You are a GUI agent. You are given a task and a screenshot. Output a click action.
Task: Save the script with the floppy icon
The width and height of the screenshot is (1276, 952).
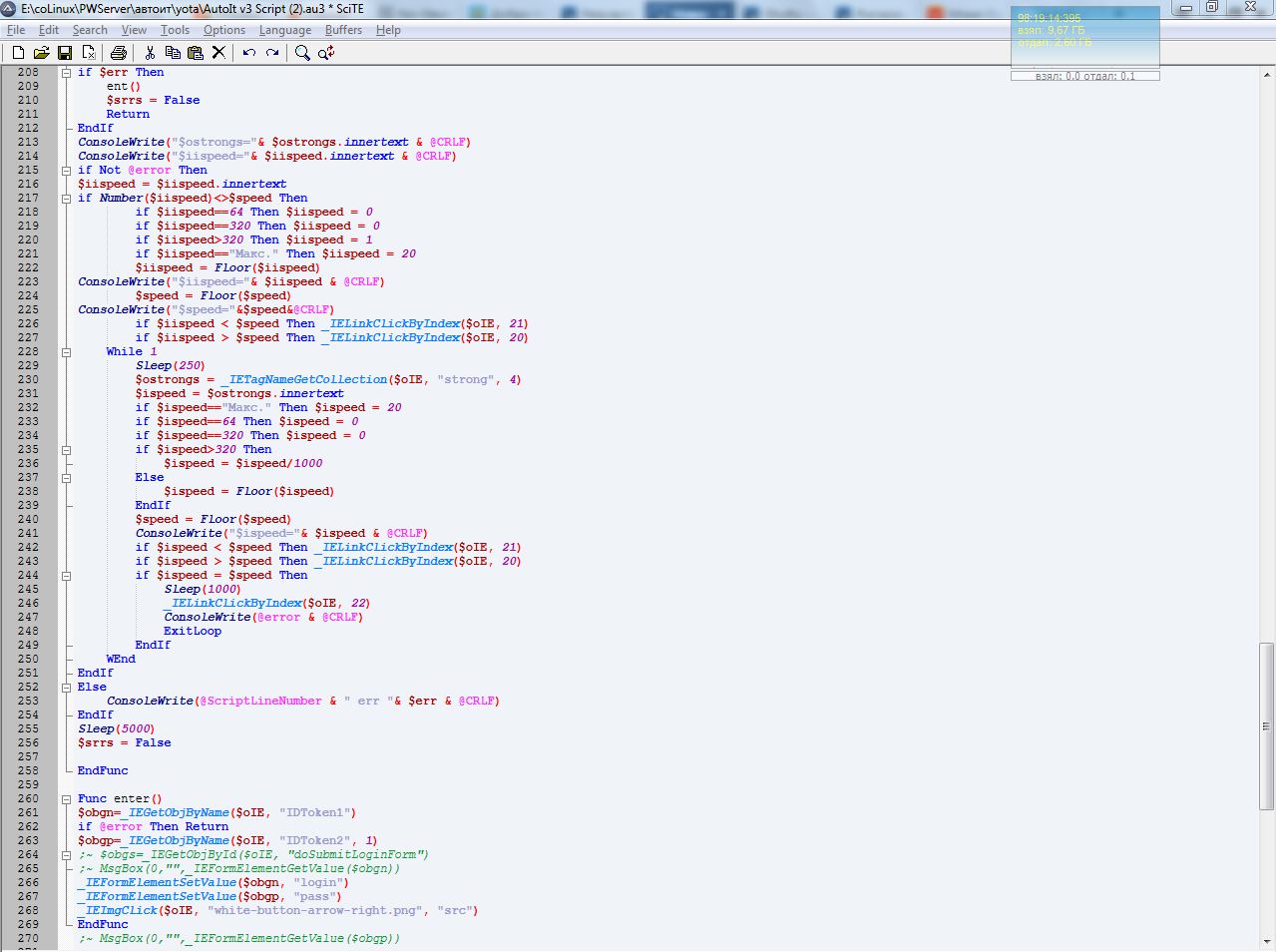click(65, 53)
